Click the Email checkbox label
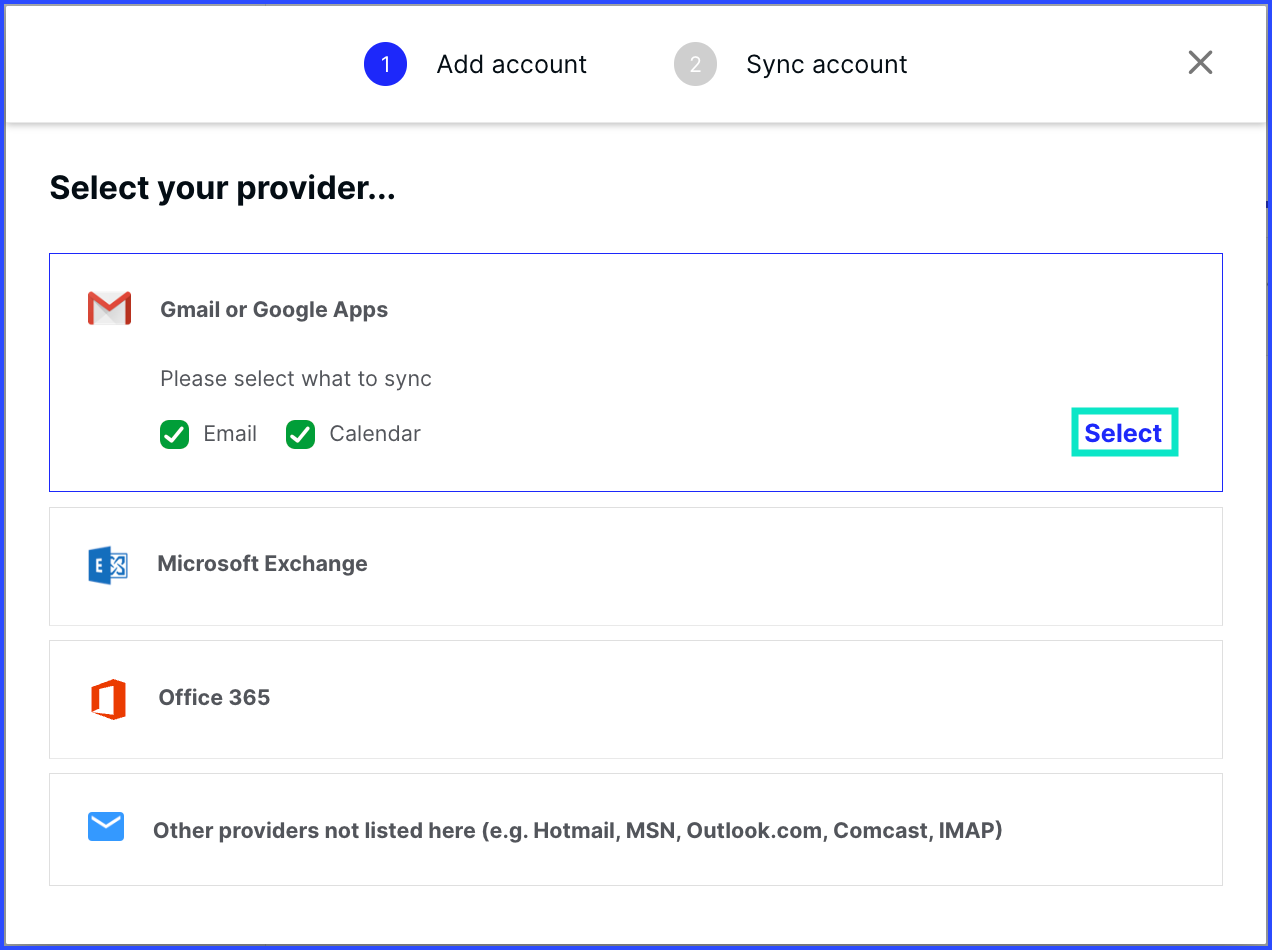The image size is (1272, 950). [230, 434]
